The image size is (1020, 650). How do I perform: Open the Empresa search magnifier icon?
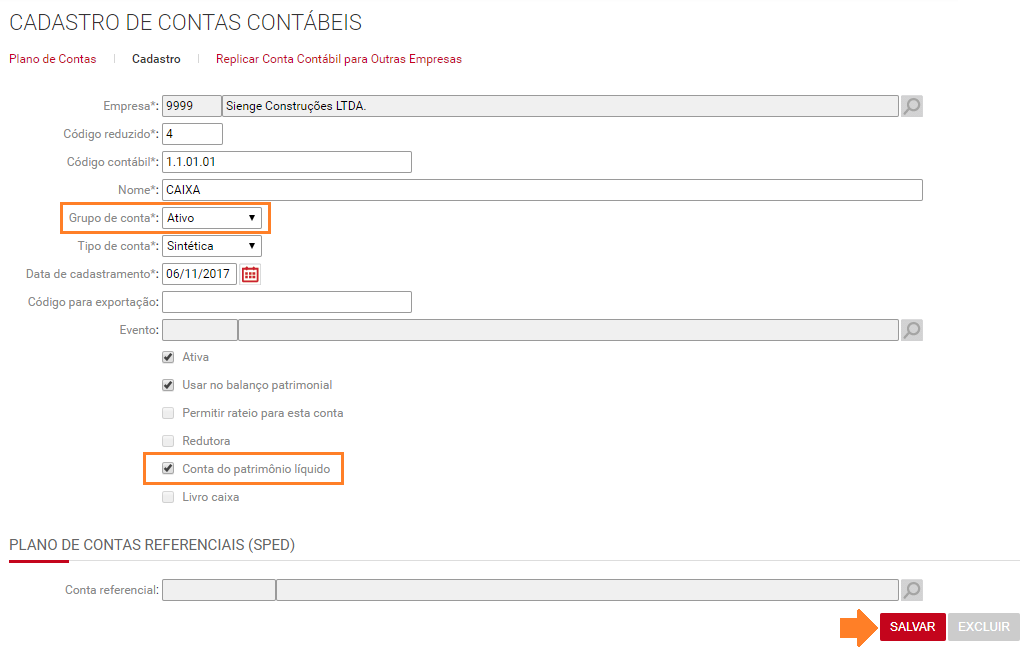click(x=912, y=106)
